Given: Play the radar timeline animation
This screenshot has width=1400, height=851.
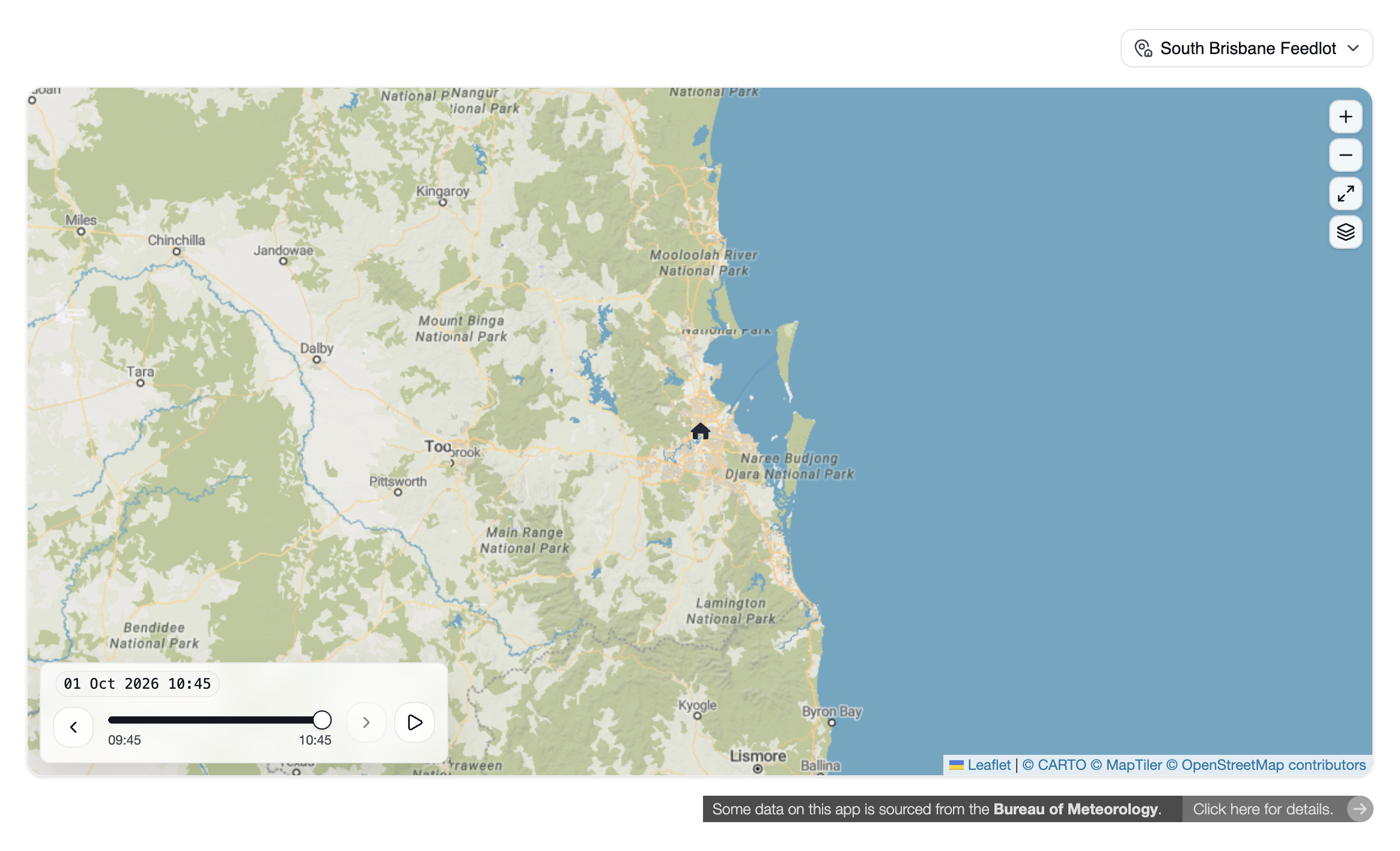Looking at the screenshot, I should 415,722.
